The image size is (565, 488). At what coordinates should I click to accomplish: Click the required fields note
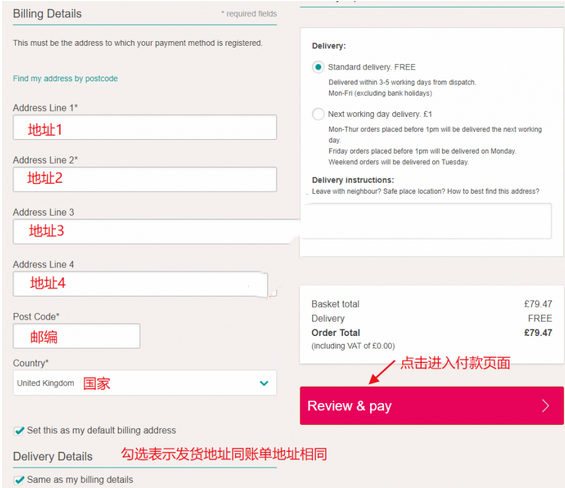coord(249,14)
